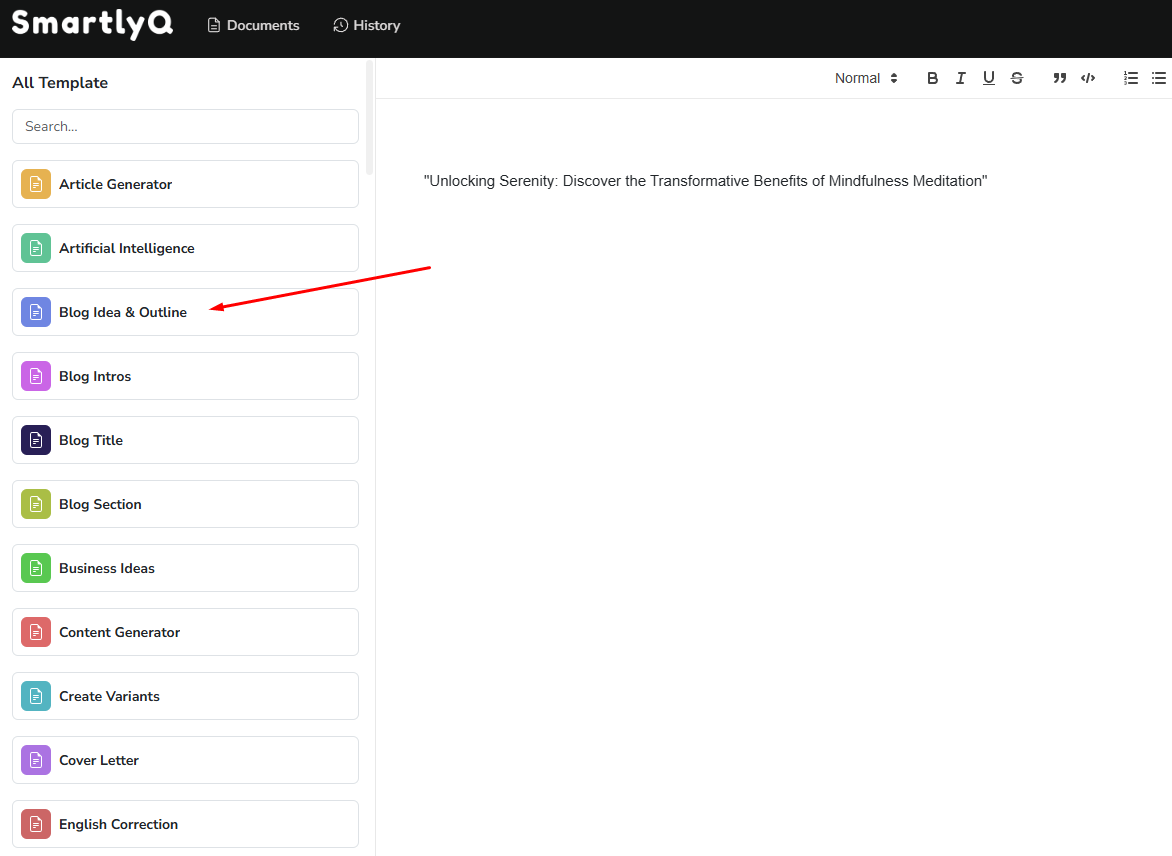Click the Blog Title dark navy icon
The width and height of the screenshot is (1172, 856).
[36, 440]
